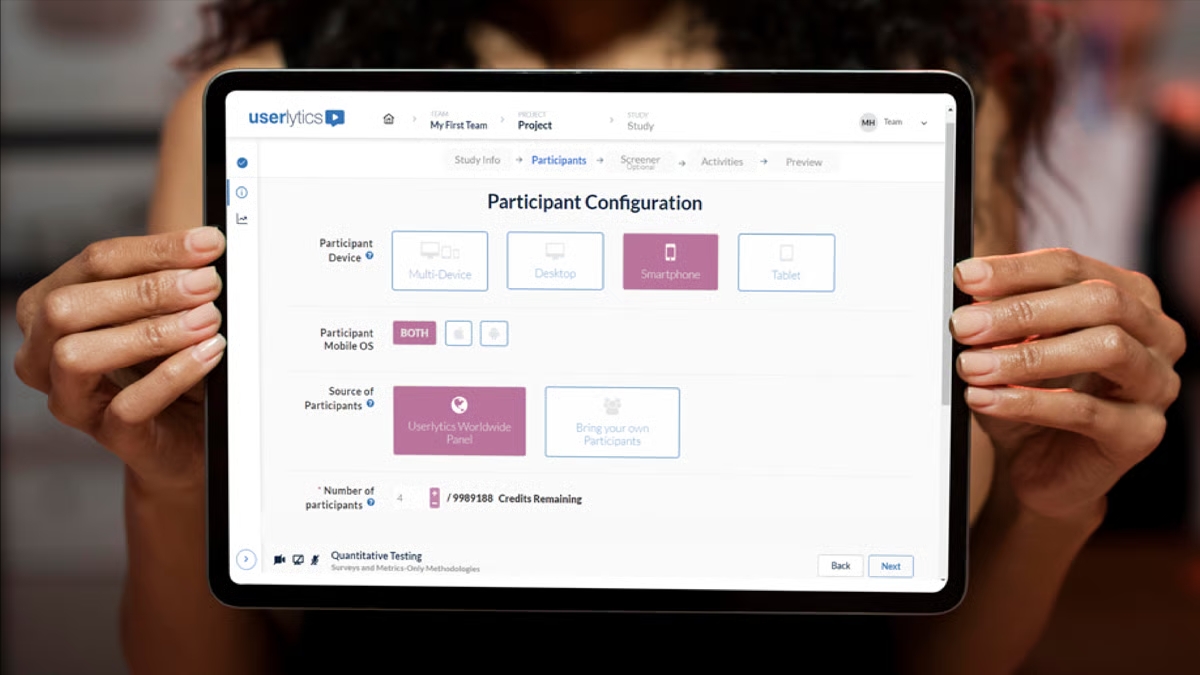Select the Desktop participant device card
This screenshot has width=1200, height=675.
point(555,260)
